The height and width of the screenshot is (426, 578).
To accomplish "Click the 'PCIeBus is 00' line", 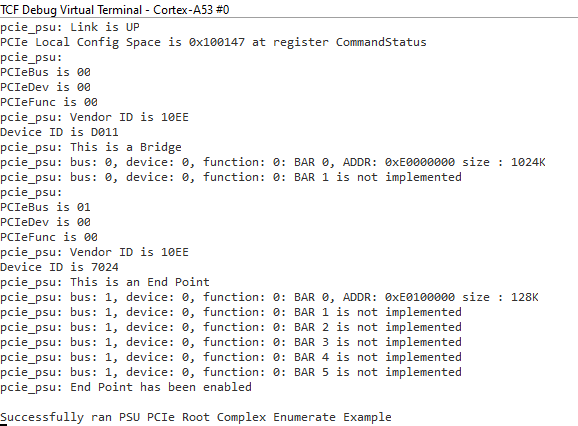I will 45,72.
